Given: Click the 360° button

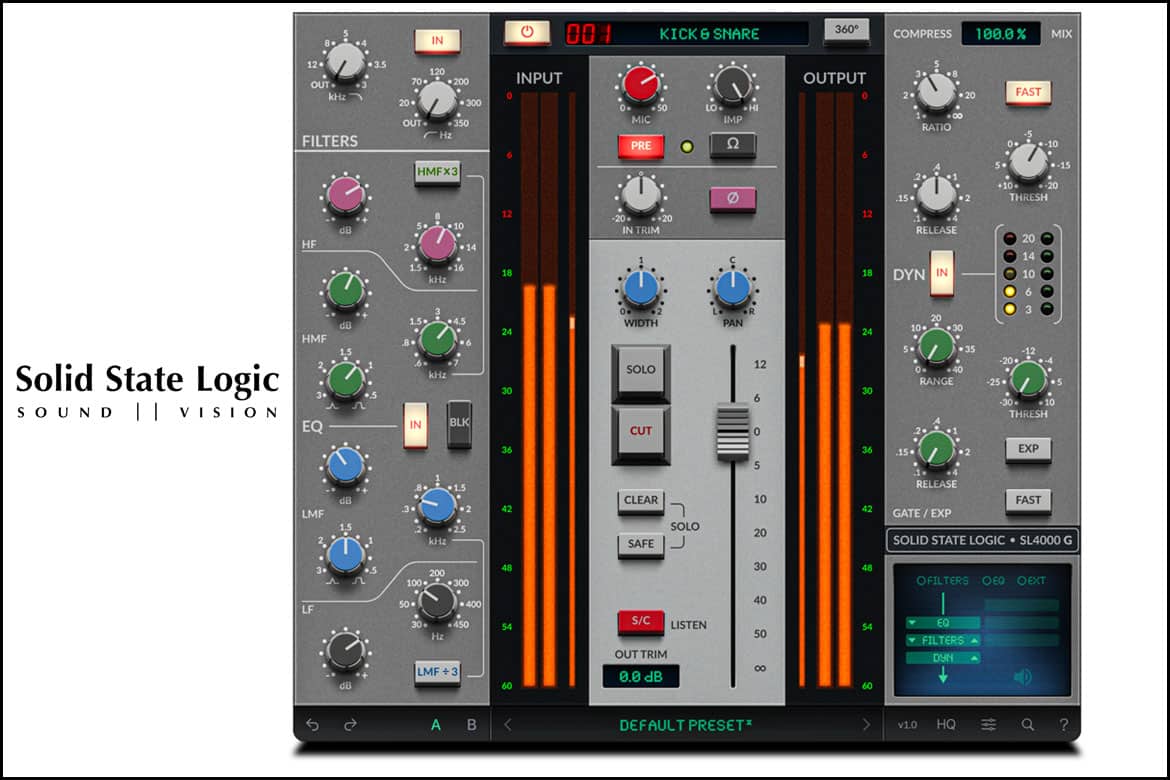Looking at the screenshot, I should pos(846,30).
